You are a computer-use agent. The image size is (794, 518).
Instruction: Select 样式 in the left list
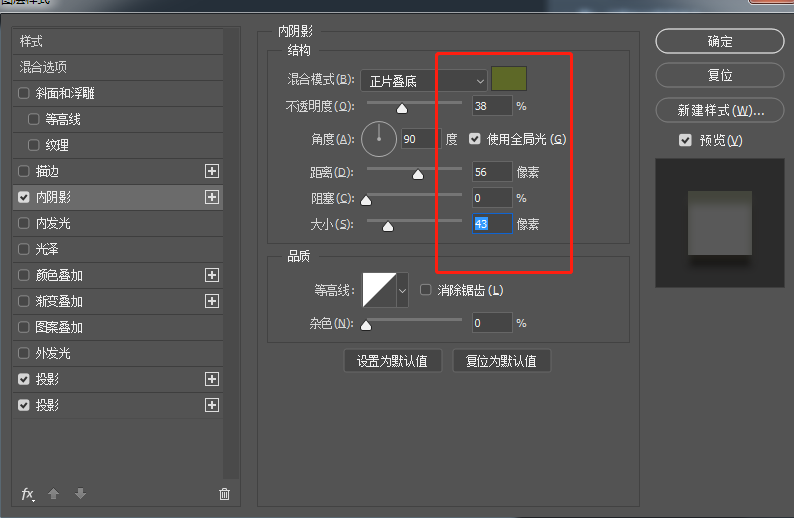coord(117,42)
